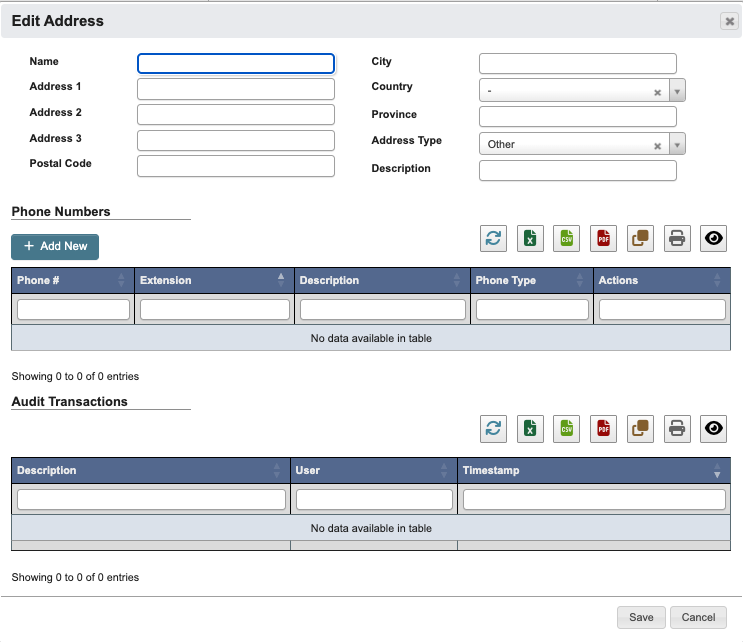Click the Address 1 field
743x642 pixels.
(x=236, y=89)
